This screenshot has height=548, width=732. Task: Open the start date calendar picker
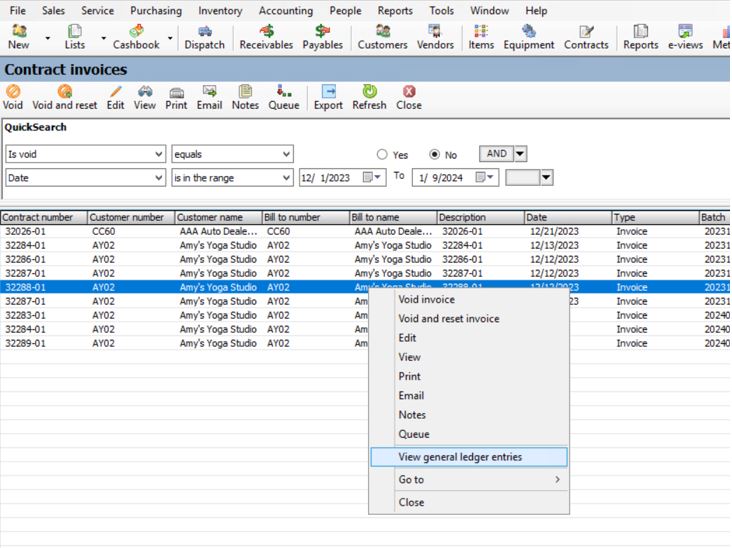(373, 177)
